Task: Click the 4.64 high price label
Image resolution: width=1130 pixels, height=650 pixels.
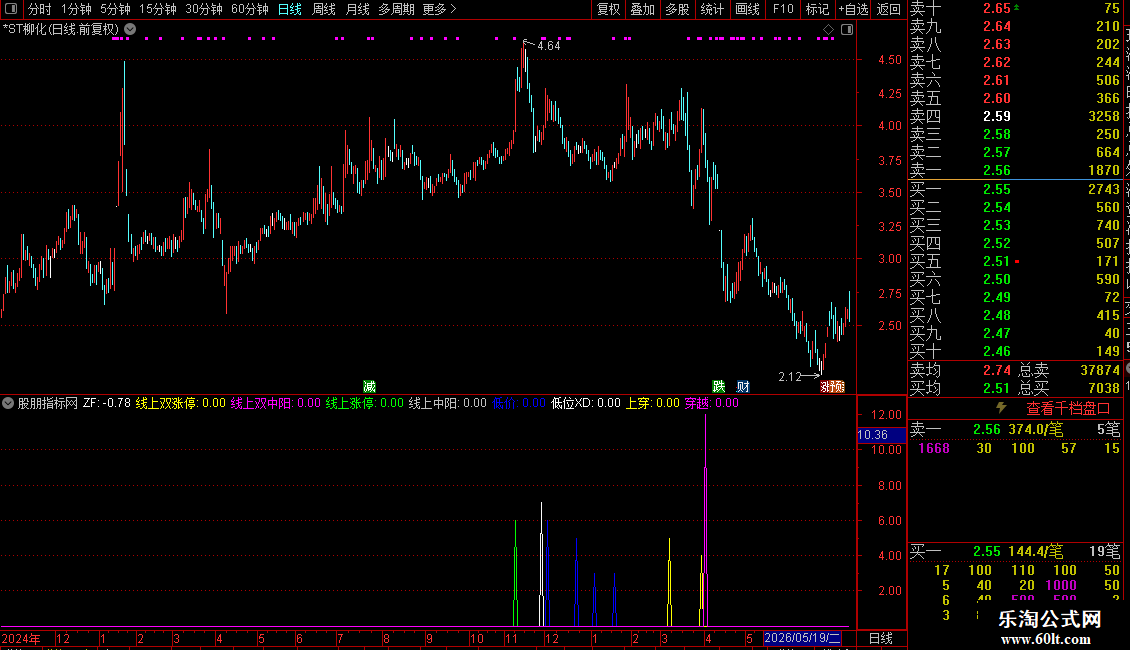Action: [x=548, y=46]
